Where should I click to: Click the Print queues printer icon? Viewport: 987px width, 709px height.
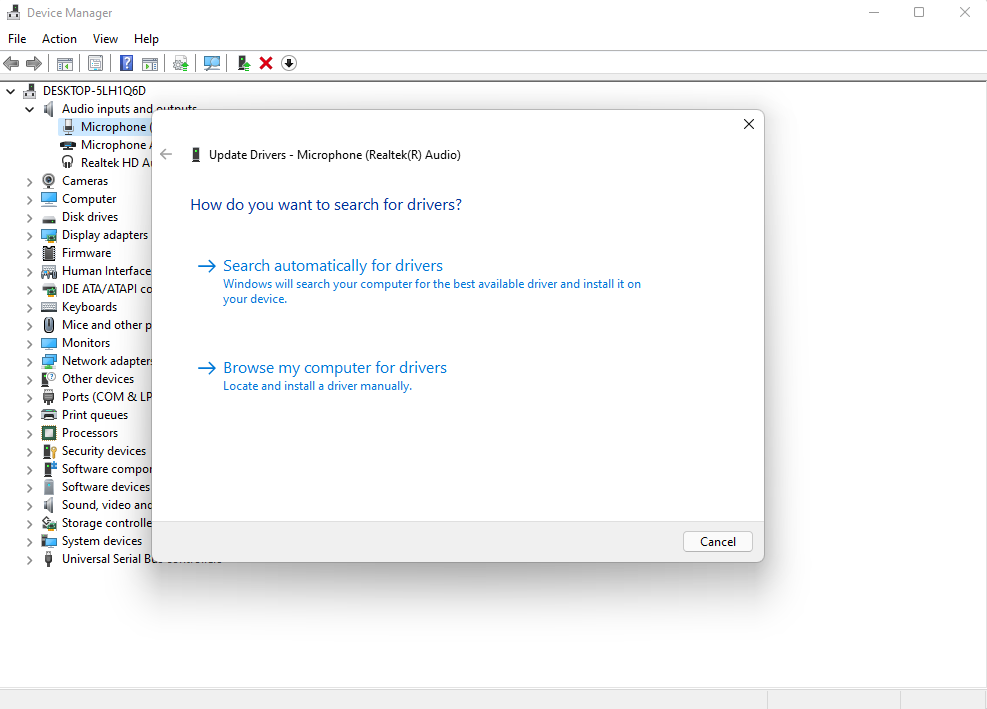pos(48,415)
